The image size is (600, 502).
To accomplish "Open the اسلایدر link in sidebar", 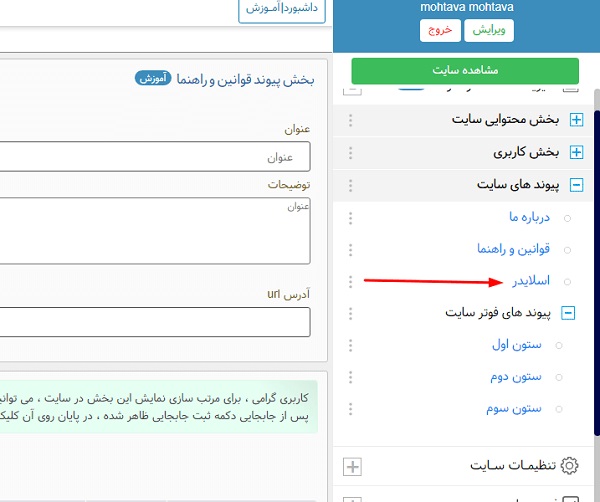I will 530,281.
